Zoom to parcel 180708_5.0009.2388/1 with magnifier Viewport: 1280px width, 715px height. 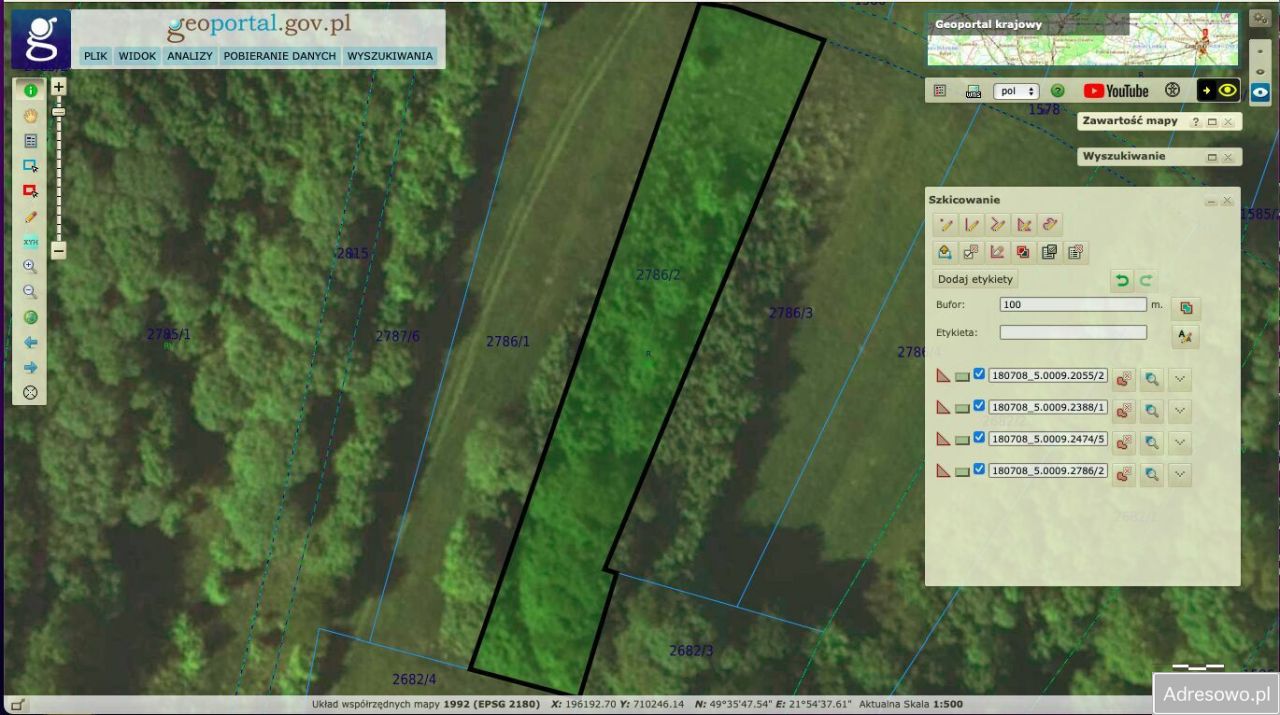tap(1152, 410)
